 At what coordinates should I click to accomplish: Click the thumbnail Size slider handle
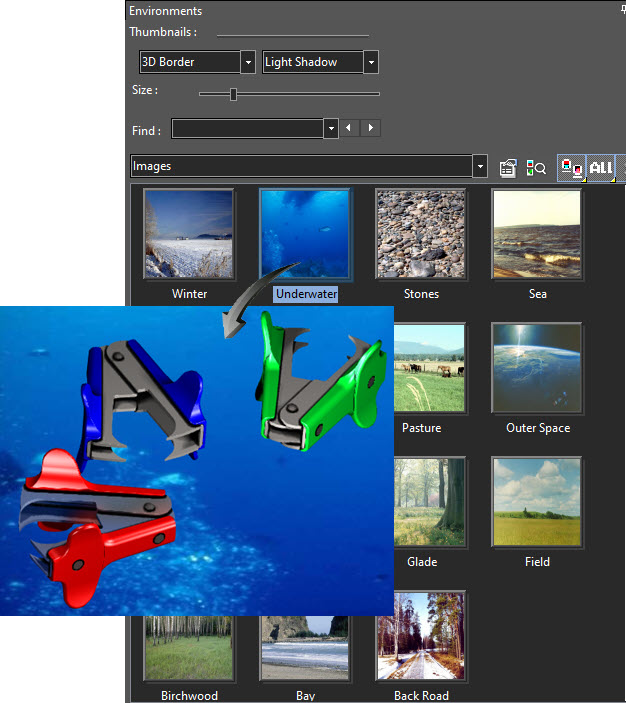coord(233,94)
